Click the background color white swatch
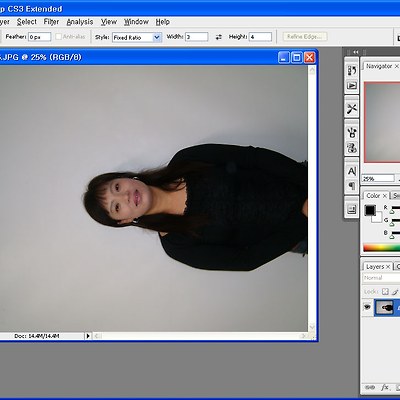Screen dimensions: 400x400 pos(377,218)
